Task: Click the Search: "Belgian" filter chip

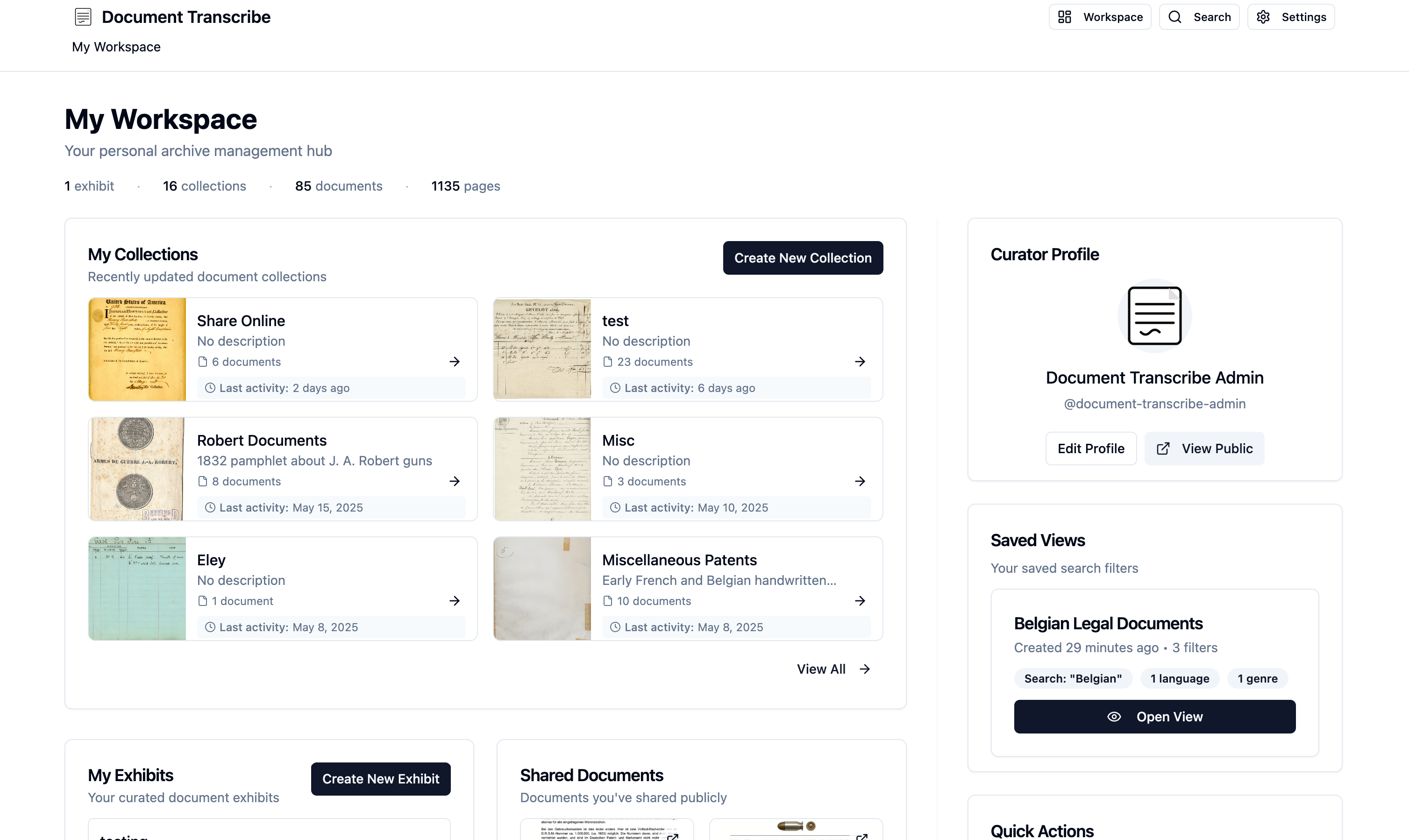Action: pyautogui.click(x=1073, y=678)
